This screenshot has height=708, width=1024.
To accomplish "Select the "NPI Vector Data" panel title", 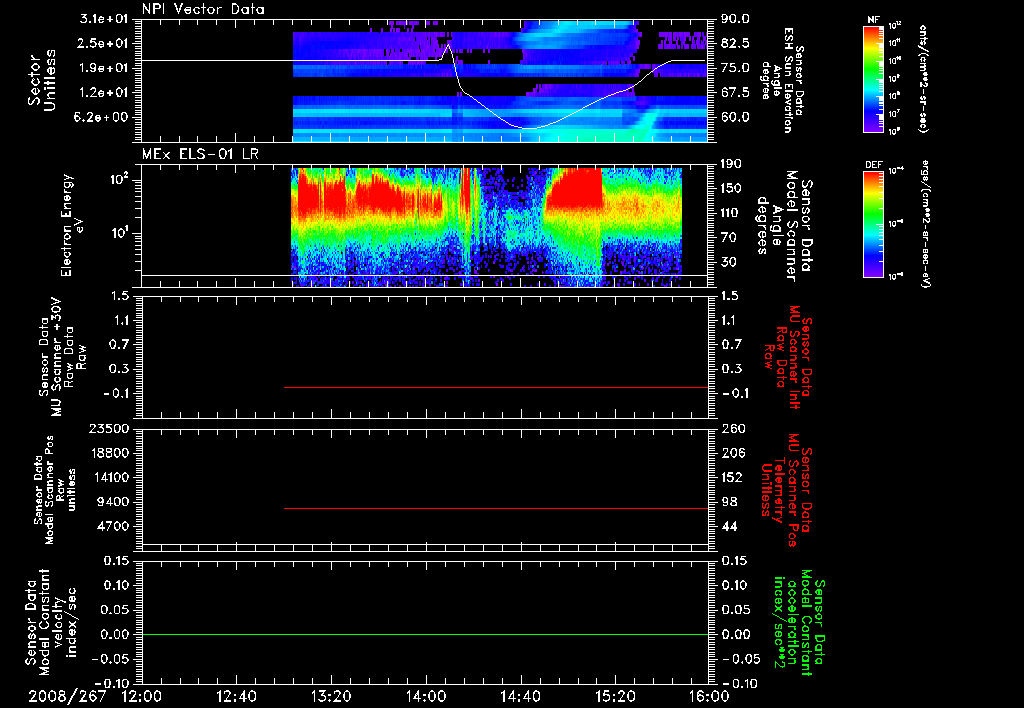I will point(203,9).
